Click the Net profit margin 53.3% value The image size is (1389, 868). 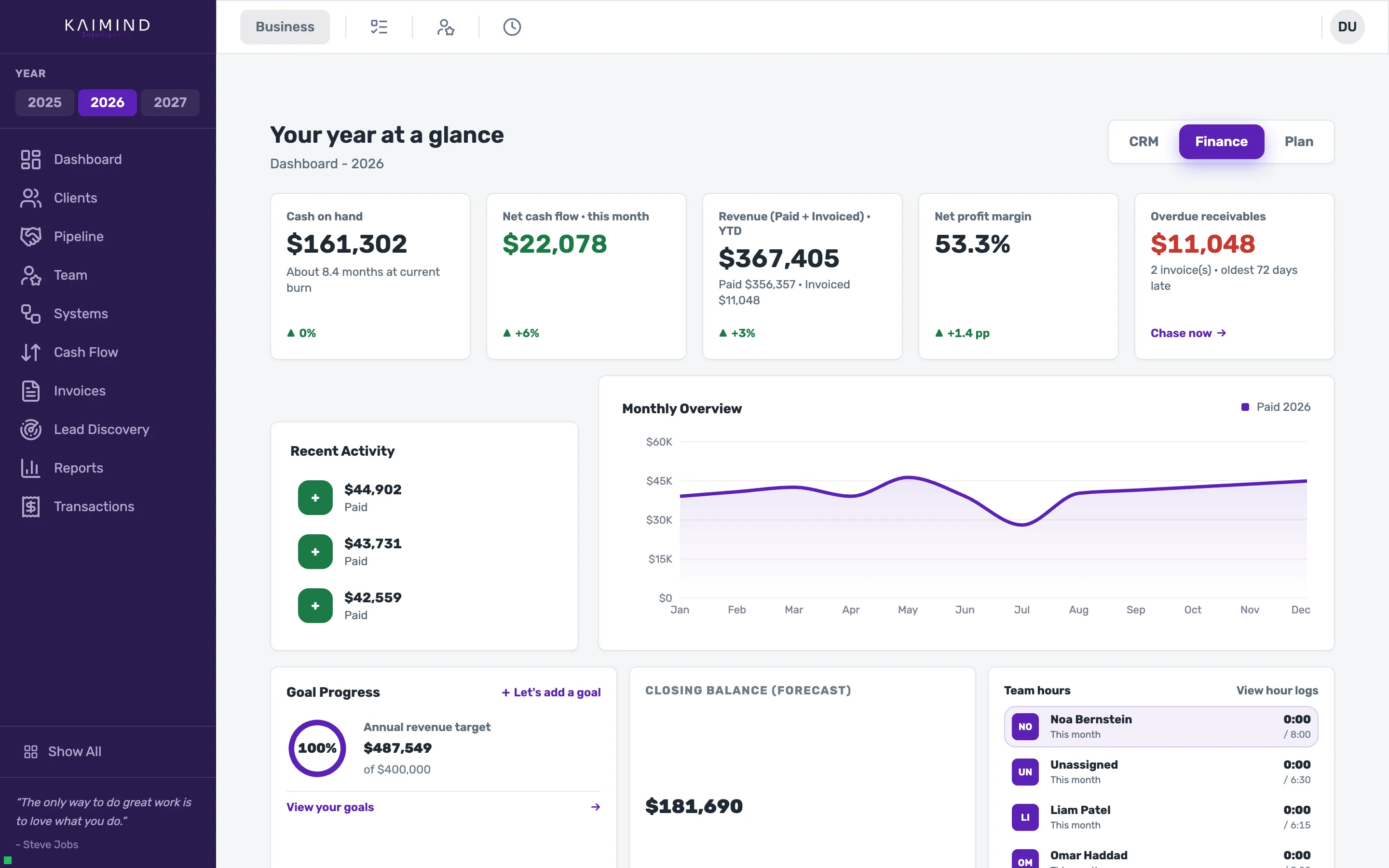point(972,244)
